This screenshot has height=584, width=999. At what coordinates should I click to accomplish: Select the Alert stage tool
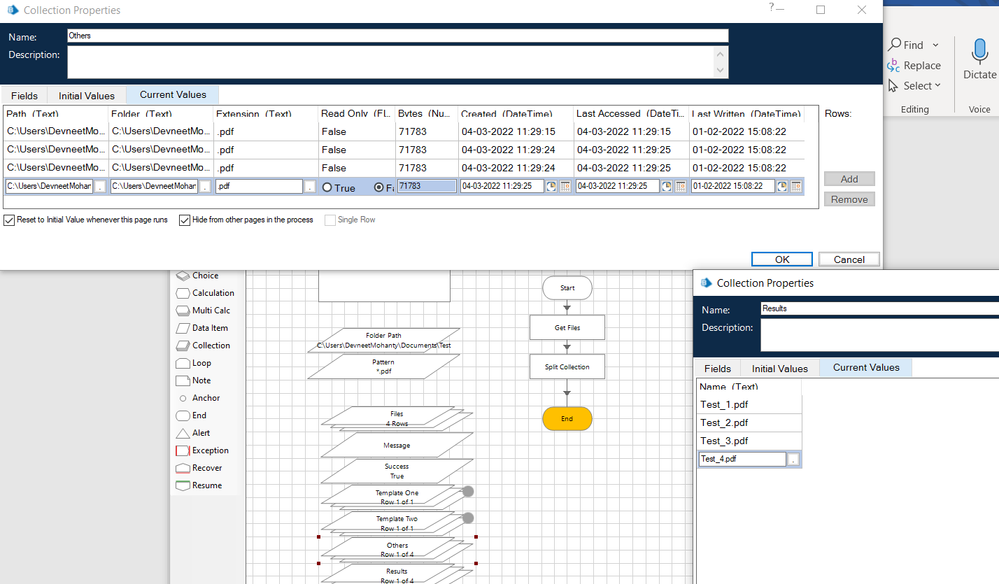pos(183,433)
